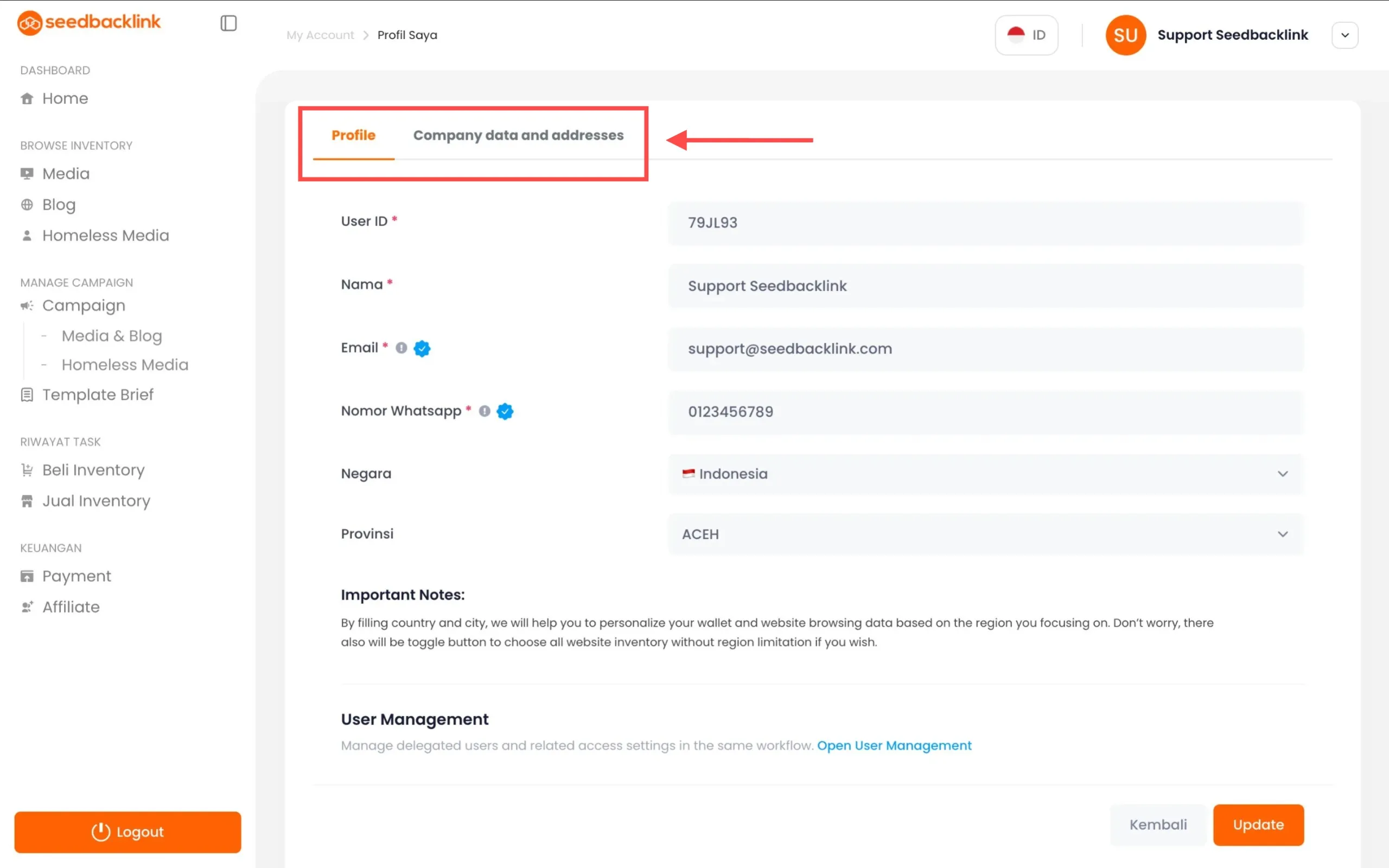Expand the Campaign menu section
The width and height of the screenshot is (1389, 868).
point(84,305)
